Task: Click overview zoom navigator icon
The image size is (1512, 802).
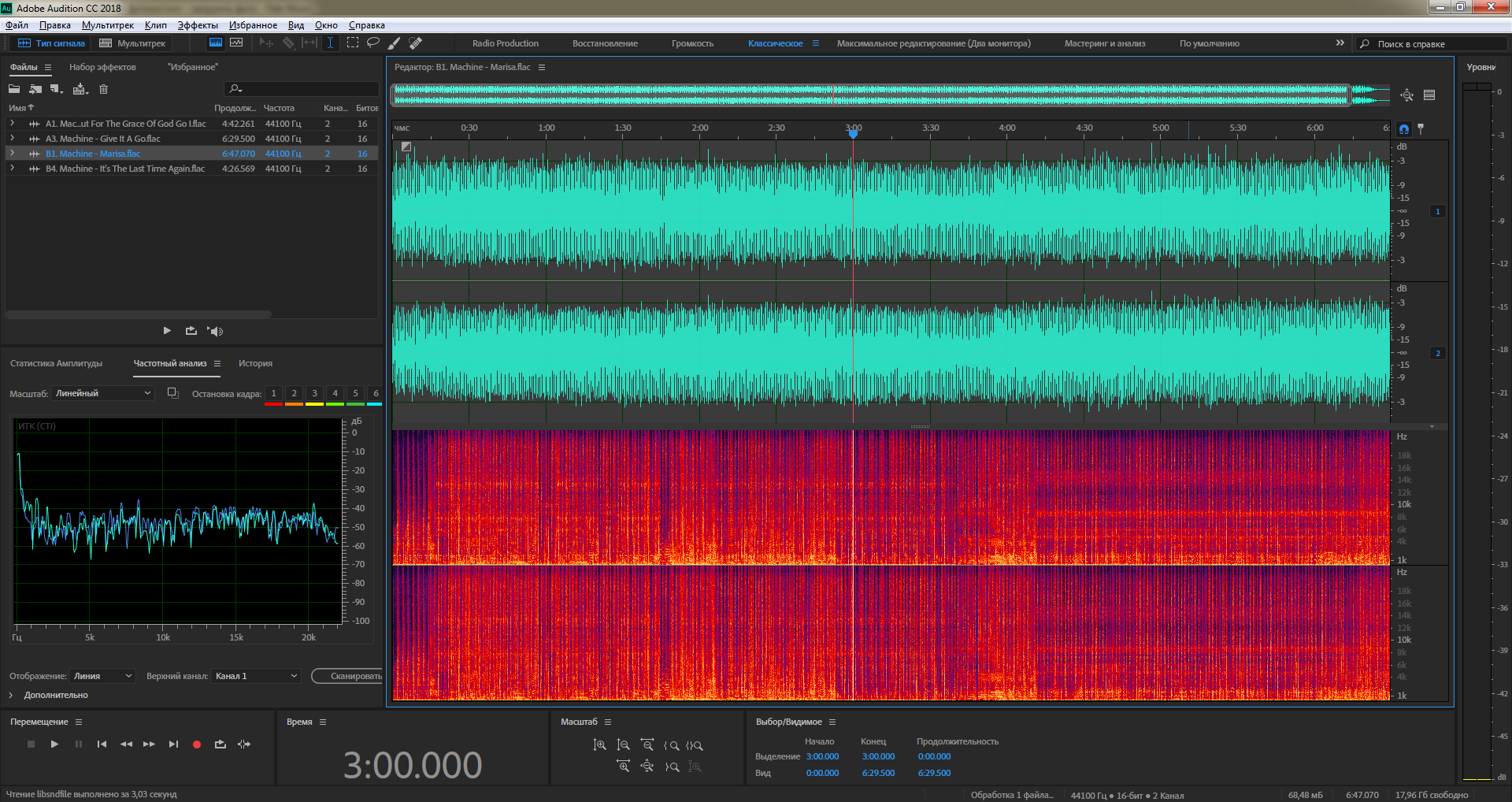Action: click(x=1406, y=95)
